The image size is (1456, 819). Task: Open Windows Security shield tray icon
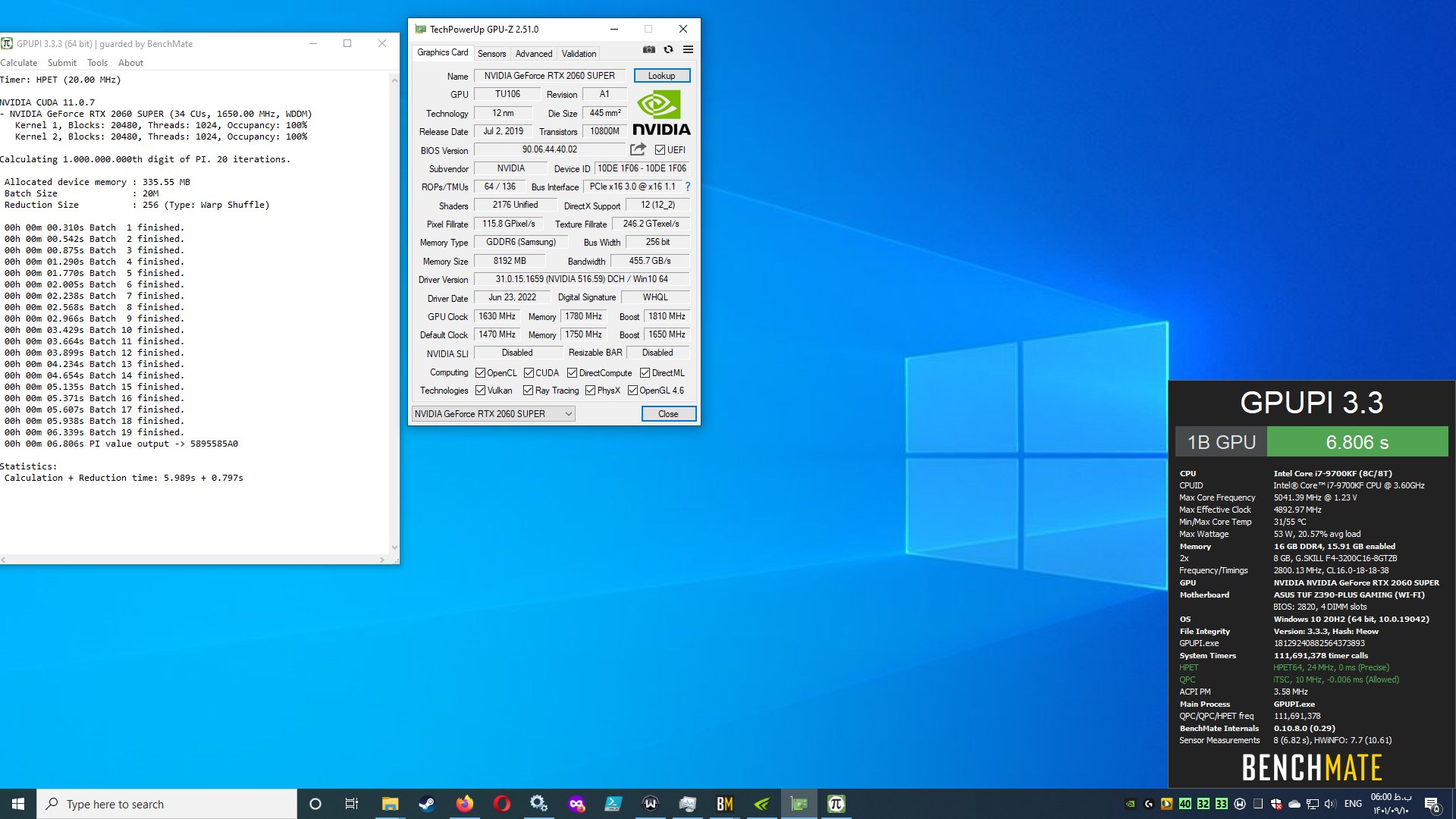pyautogui.click(x=1276, y=804)
